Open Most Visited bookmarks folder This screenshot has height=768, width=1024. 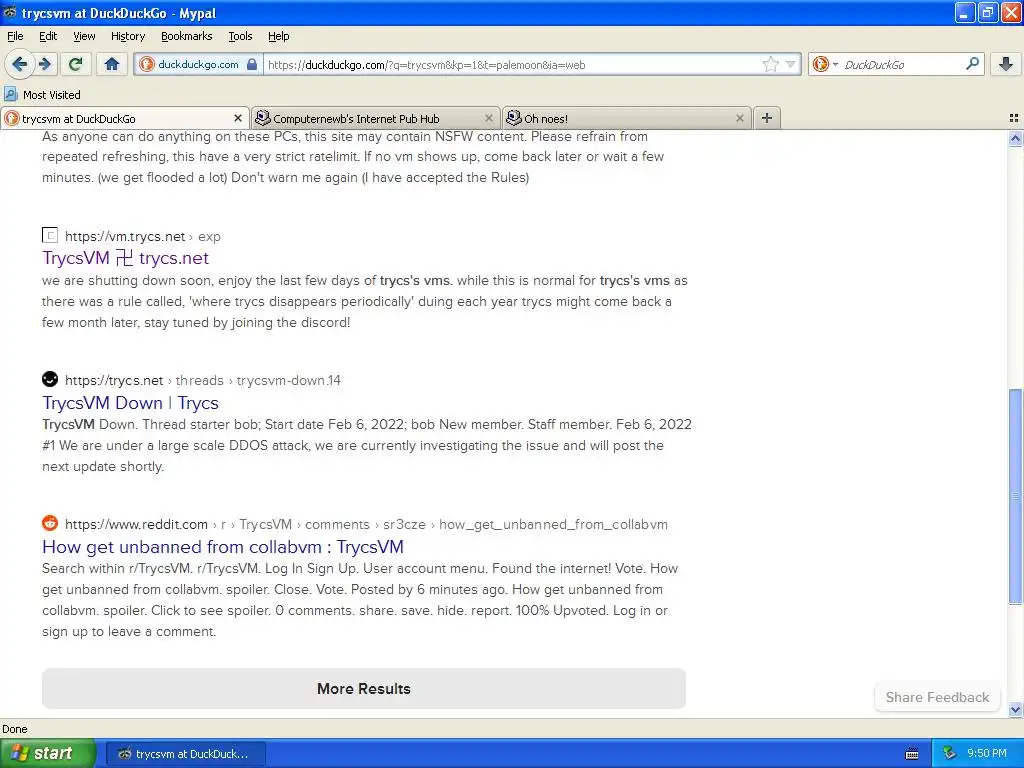[42, 95]
